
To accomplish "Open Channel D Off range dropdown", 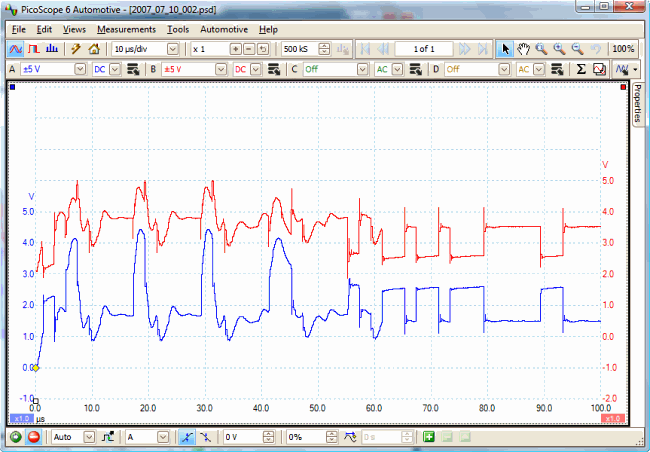I will [x=504, y=69].
